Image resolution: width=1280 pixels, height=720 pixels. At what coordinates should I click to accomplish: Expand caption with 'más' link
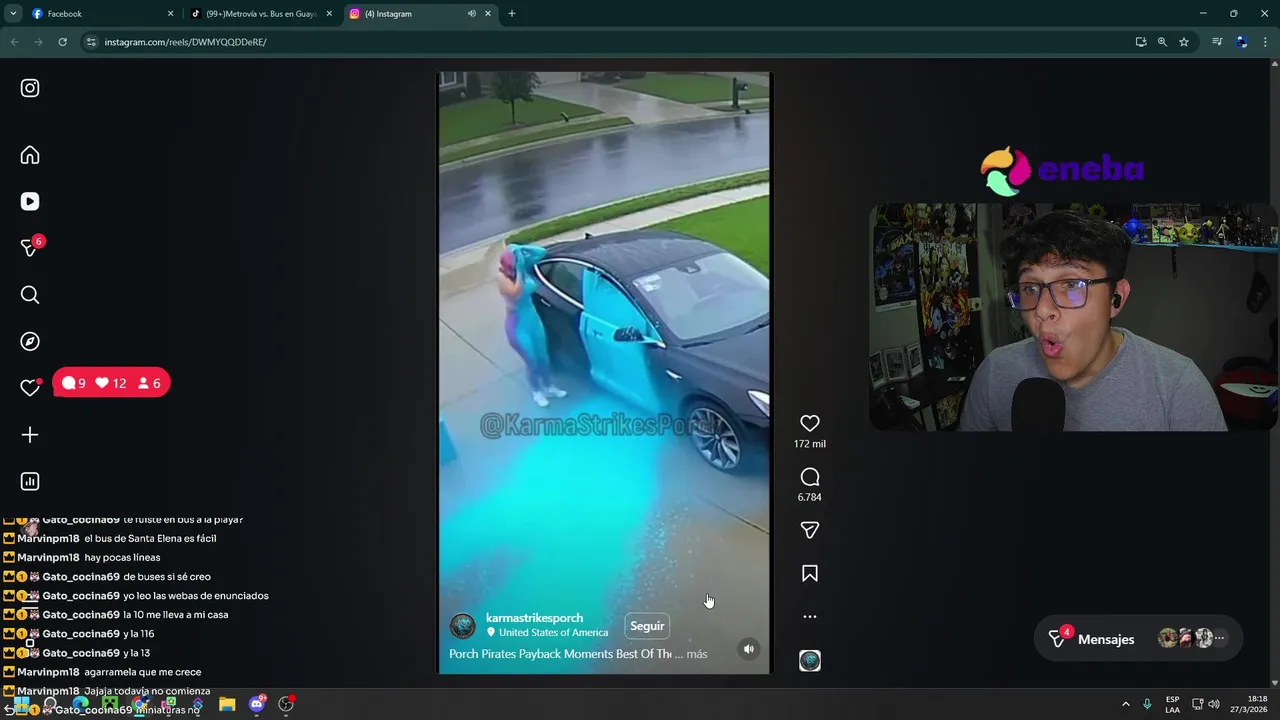[x=697, y=654]
